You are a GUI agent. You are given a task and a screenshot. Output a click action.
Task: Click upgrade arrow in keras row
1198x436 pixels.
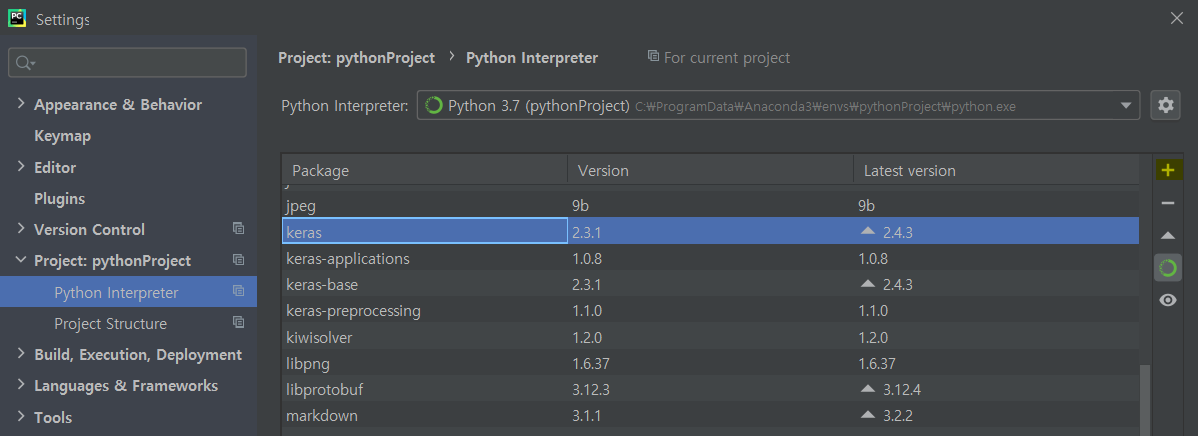tap(867, 229)
